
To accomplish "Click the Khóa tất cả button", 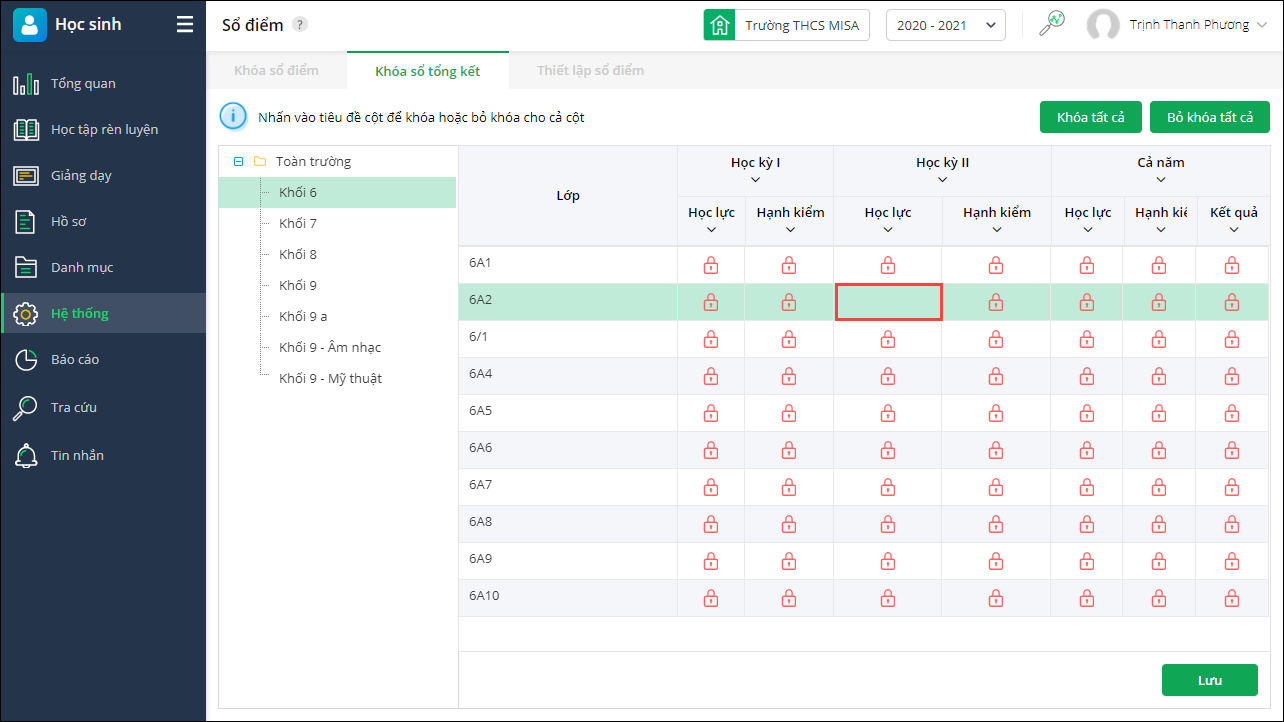I will point(1090,117).
